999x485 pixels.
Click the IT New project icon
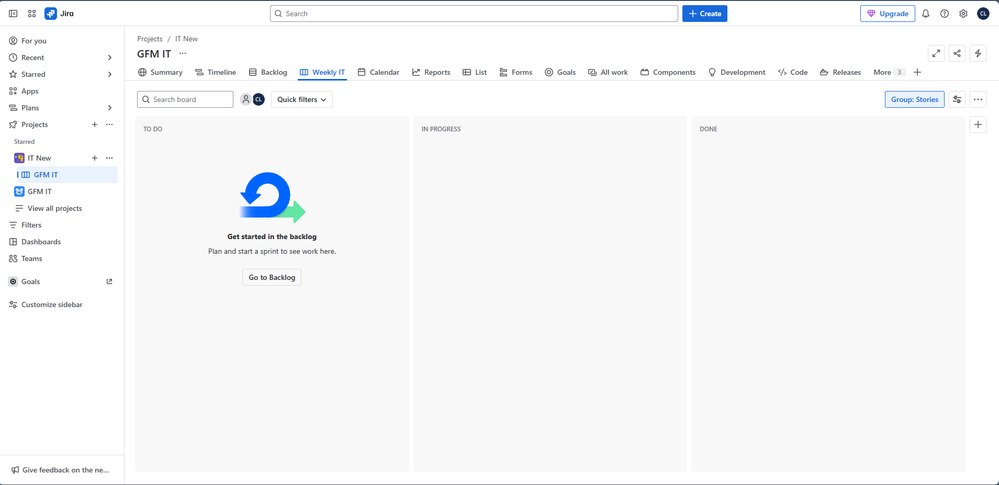(19, 158)
